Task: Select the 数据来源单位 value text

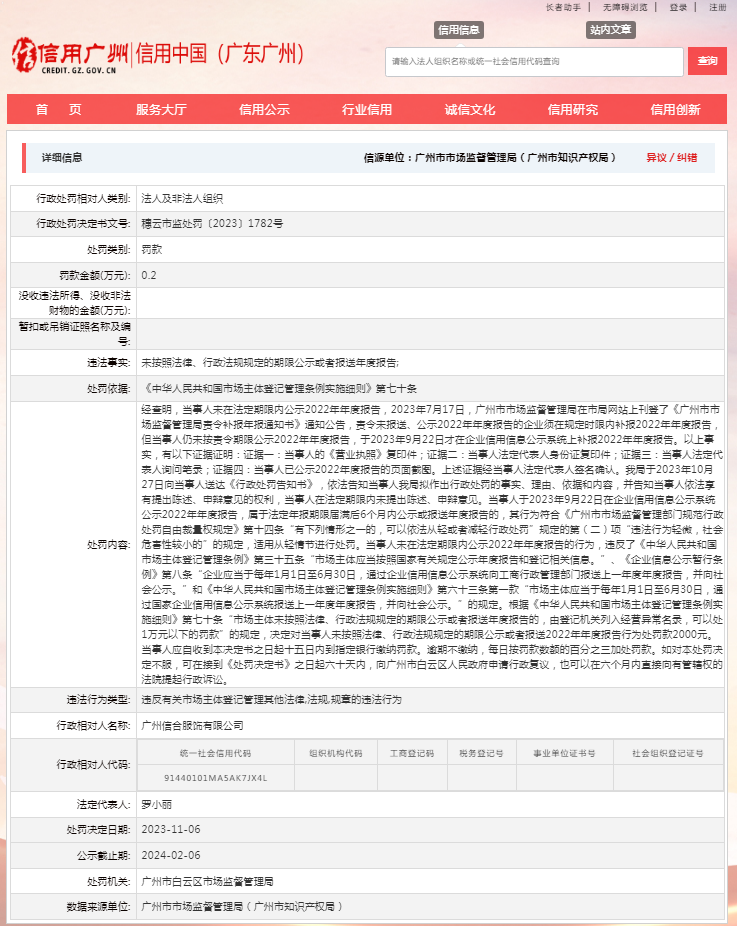Action: pyautogui.click(x=242, y=907)
